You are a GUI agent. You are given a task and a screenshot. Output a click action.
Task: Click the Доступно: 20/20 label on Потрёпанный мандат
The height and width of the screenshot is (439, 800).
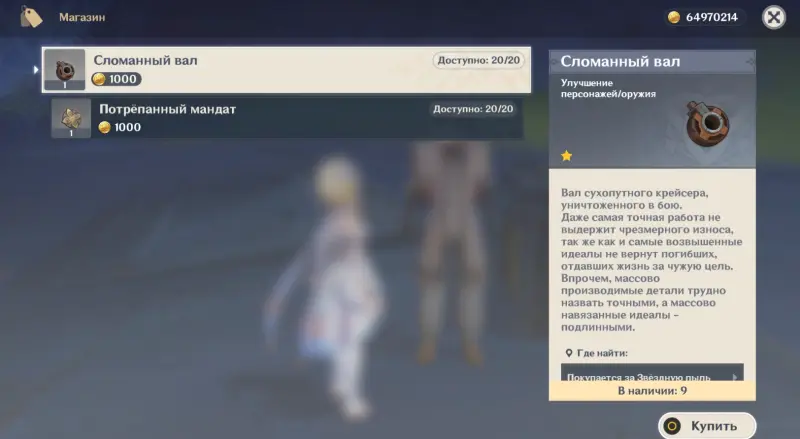(x=474, y=108)
